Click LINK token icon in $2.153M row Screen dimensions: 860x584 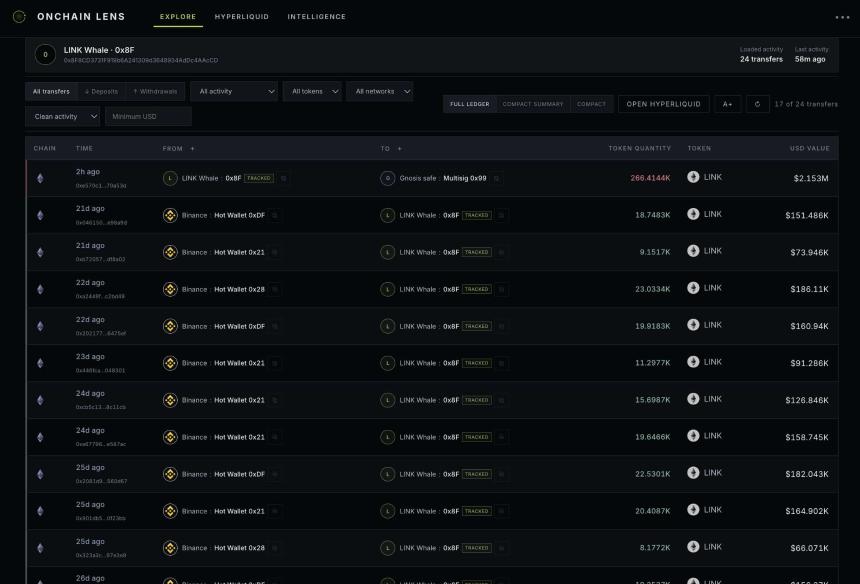[x=693, y=177]
